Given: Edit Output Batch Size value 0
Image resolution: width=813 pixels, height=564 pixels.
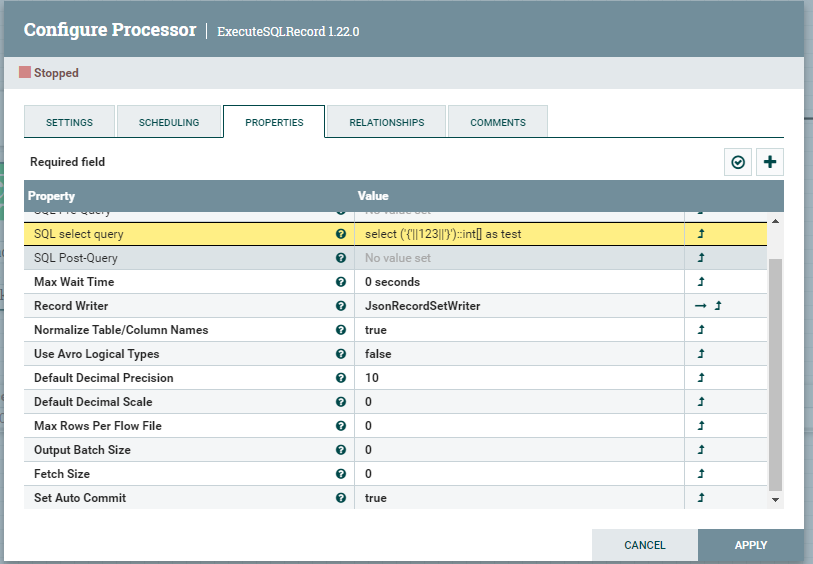Looking at the screenshot, I should 520,449.
